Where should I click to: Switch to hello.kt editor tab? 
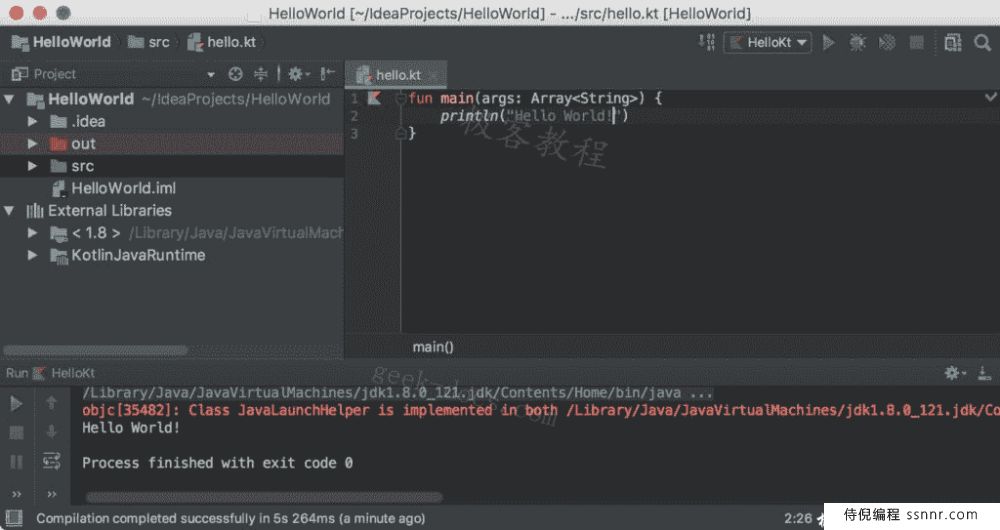pos(398,75)
